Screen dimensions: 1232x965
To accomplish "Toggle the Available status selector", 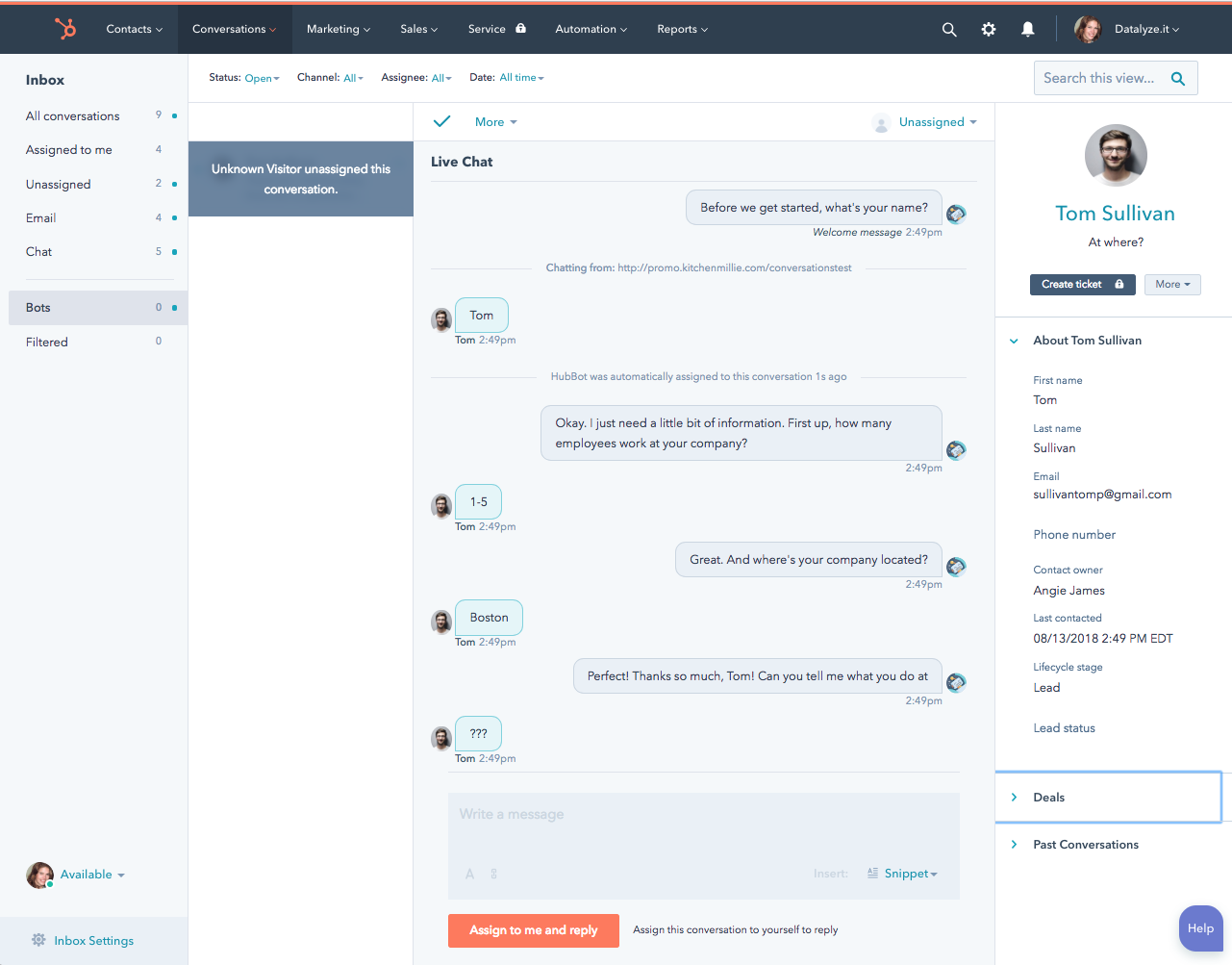I will point(91,875).
